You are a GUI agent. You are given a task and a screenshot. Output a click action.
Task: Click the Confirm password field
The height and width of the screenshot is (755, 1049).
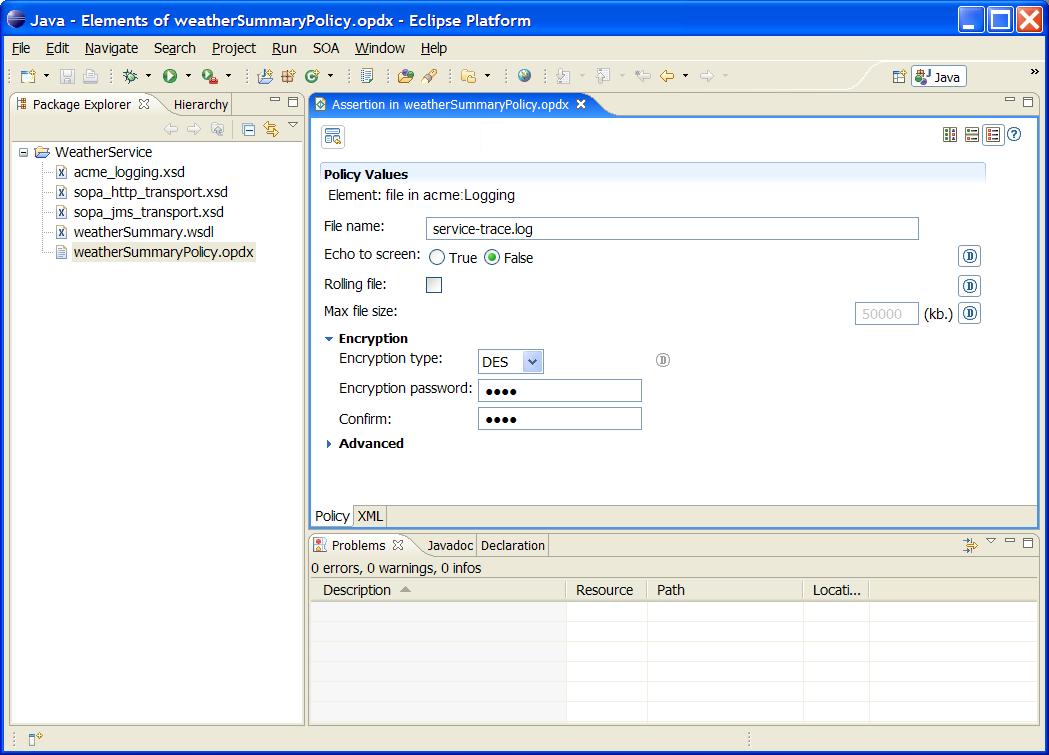pos(559,419)
